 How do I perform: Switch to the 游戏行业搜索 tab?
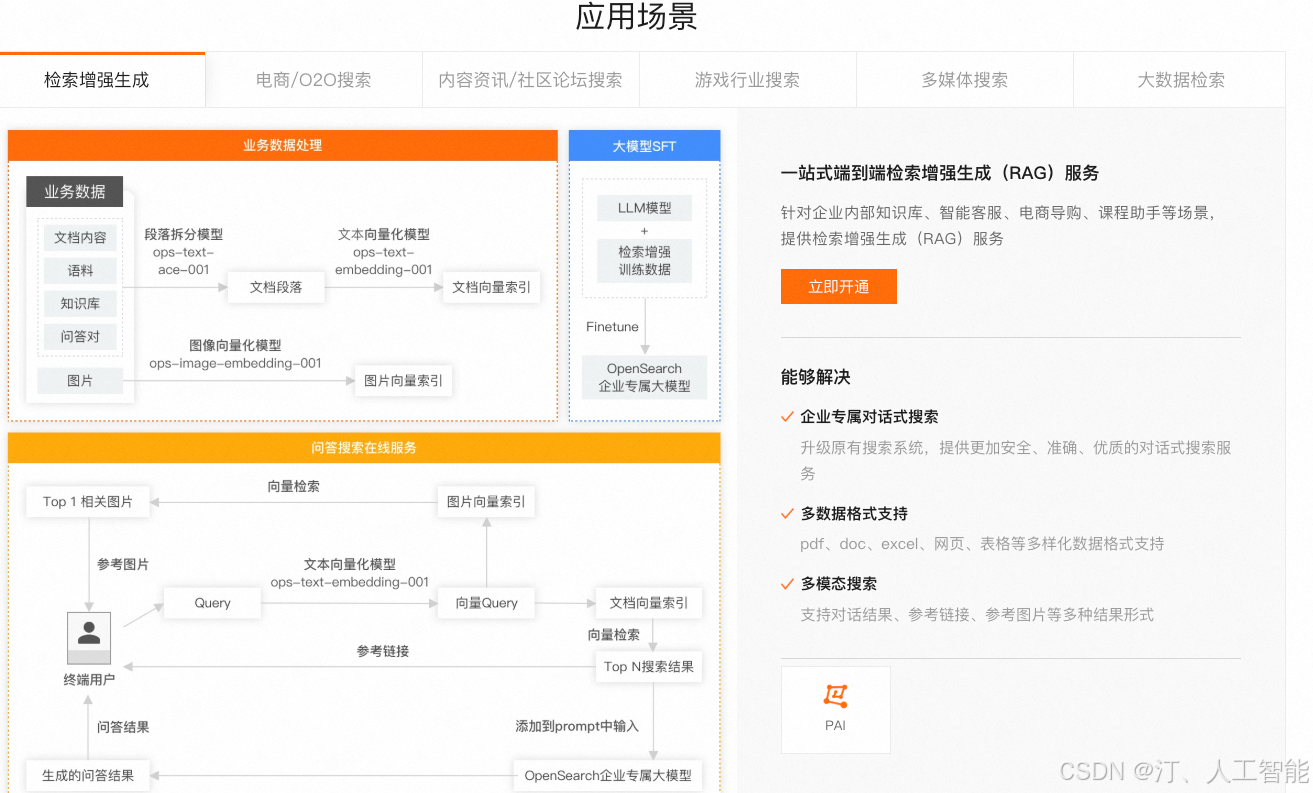[x=747, y=80]
